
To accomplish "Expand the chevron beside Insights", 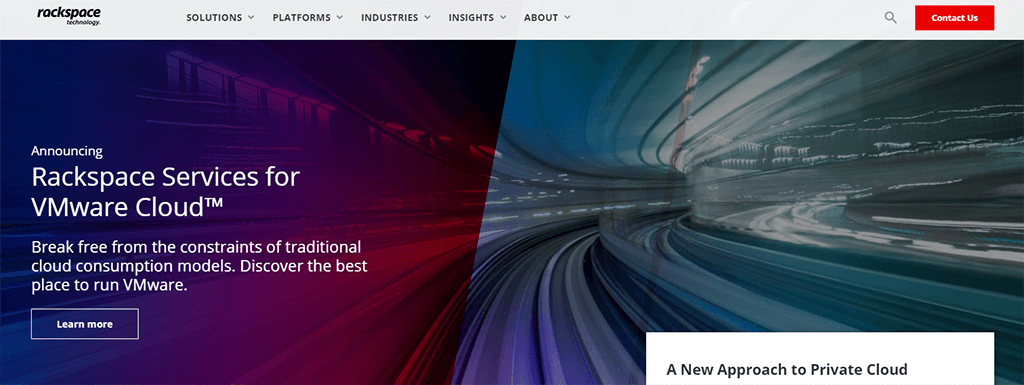I will click(503, 18).
